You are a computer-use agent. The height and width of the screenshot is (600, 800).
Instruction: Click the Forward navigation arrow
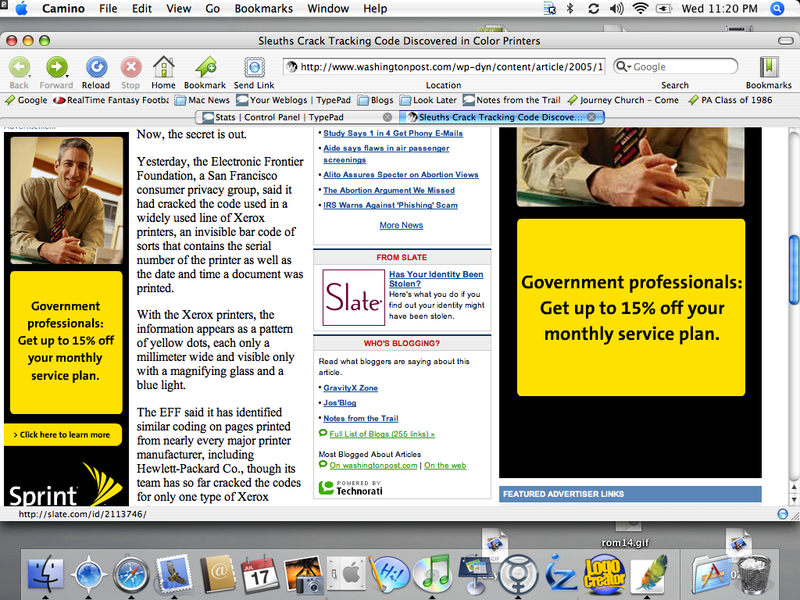(x=57, y=67)
